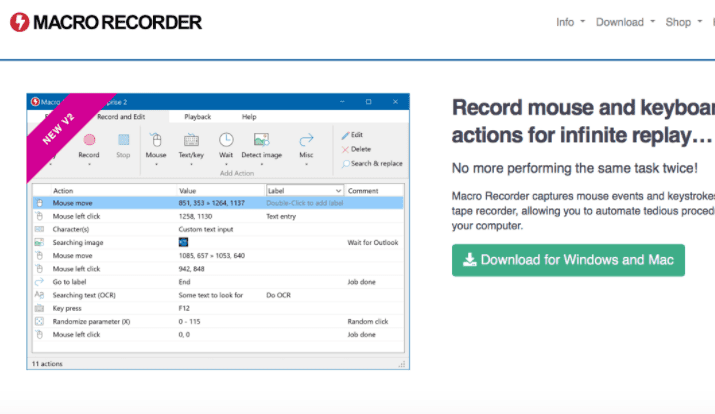Click Download for Windows and Mac button
The image size is (715, 414).
click(568, 260)
